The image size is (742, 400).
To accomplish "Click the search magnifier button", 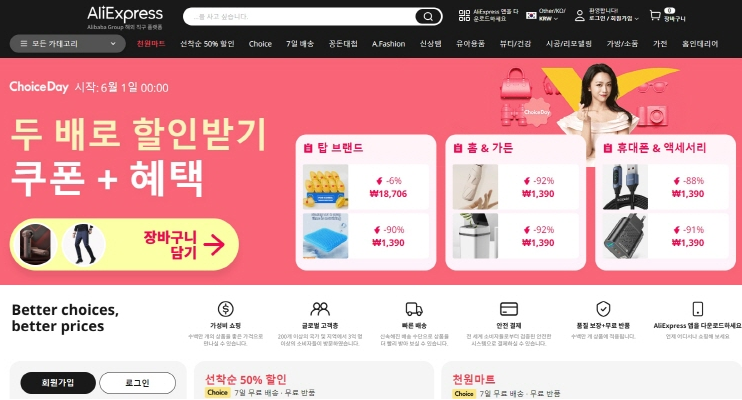I will tap(428, 17).
